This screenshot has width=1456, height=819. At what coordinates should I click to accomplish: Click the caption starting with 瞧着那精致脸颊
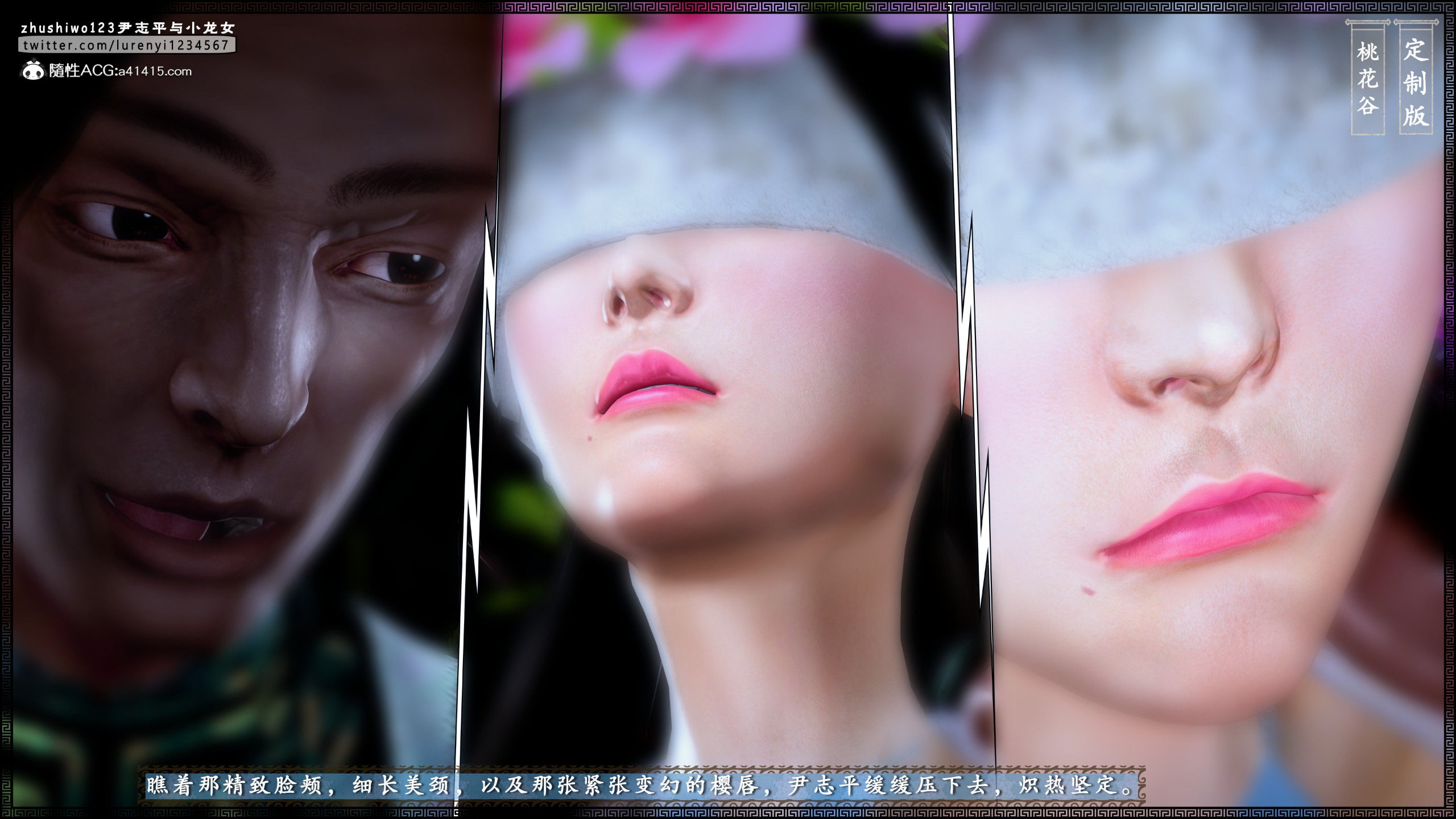(x=640, y=785)
